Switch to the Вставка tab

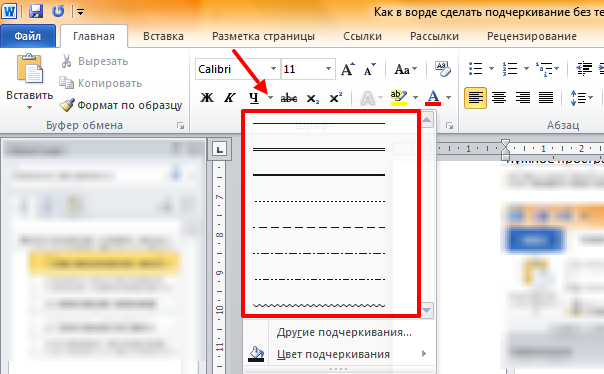(x=163, y=36)
